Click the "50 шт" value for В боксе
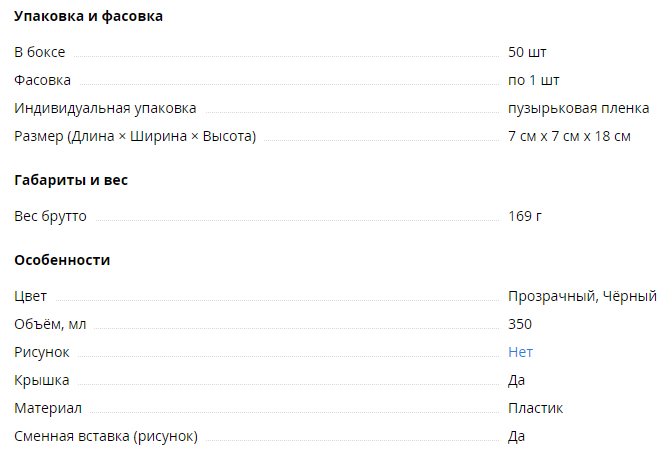Screen dimensions: 672x453 527,52
